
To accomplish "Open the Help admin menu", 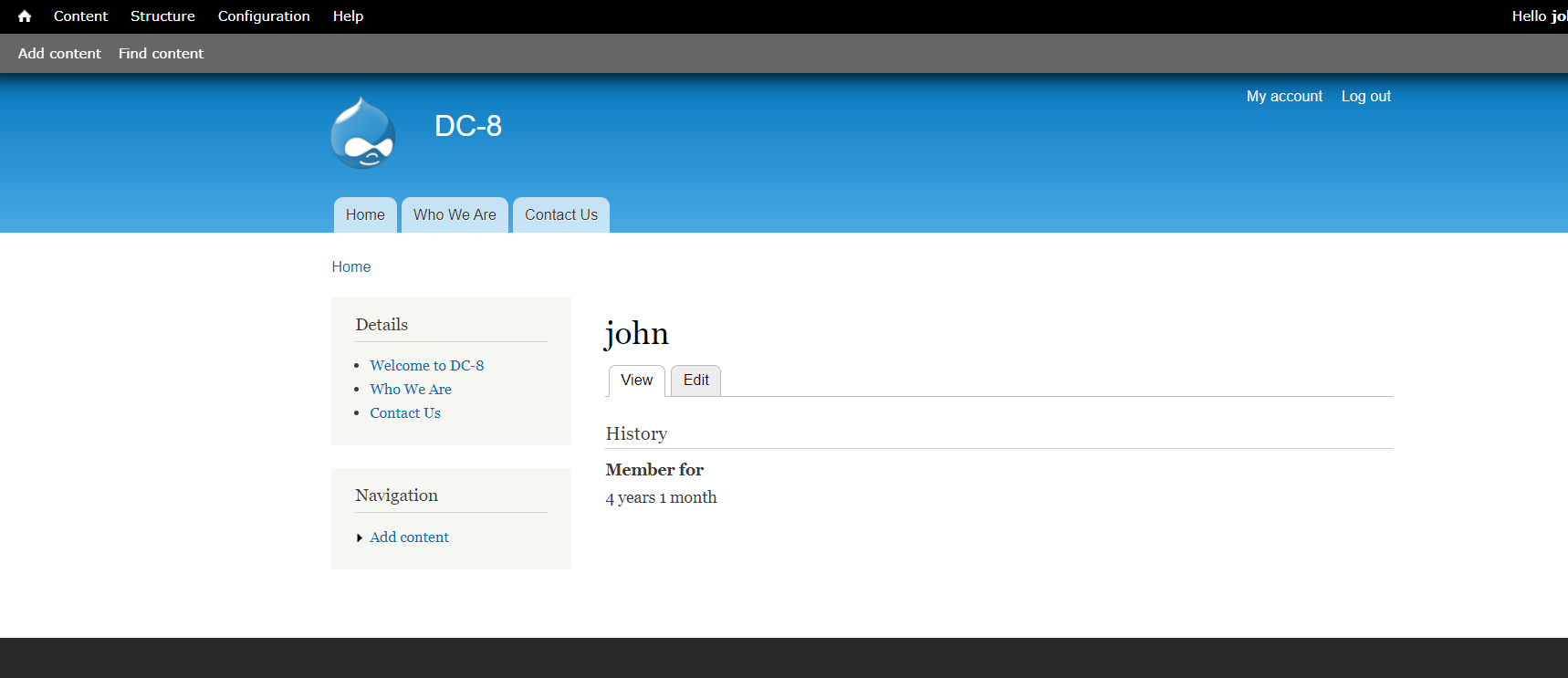I will click(x=348, y=16).
